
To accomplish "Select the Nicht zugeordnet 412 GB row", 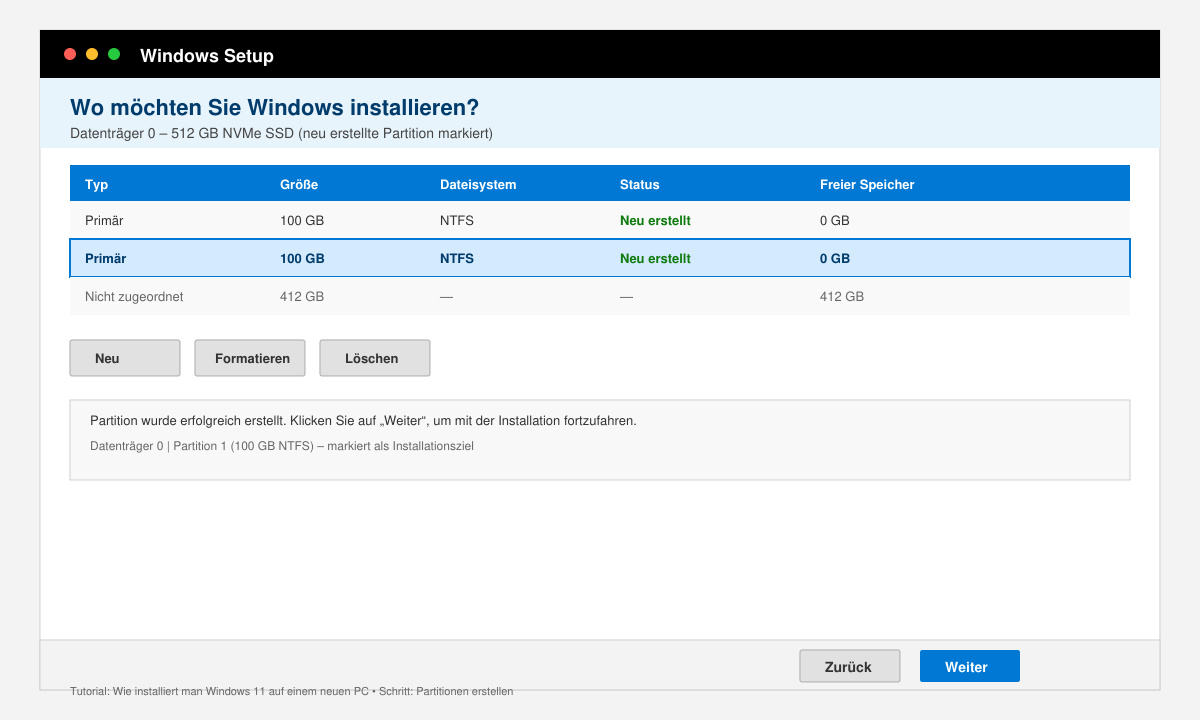I will [600, 296].
